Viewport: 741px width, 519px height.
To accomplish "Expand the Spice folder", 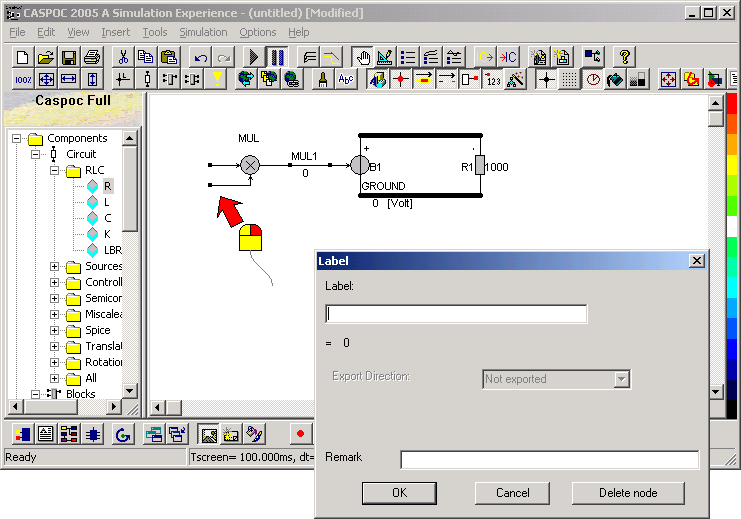I will [x=54, y=330].
